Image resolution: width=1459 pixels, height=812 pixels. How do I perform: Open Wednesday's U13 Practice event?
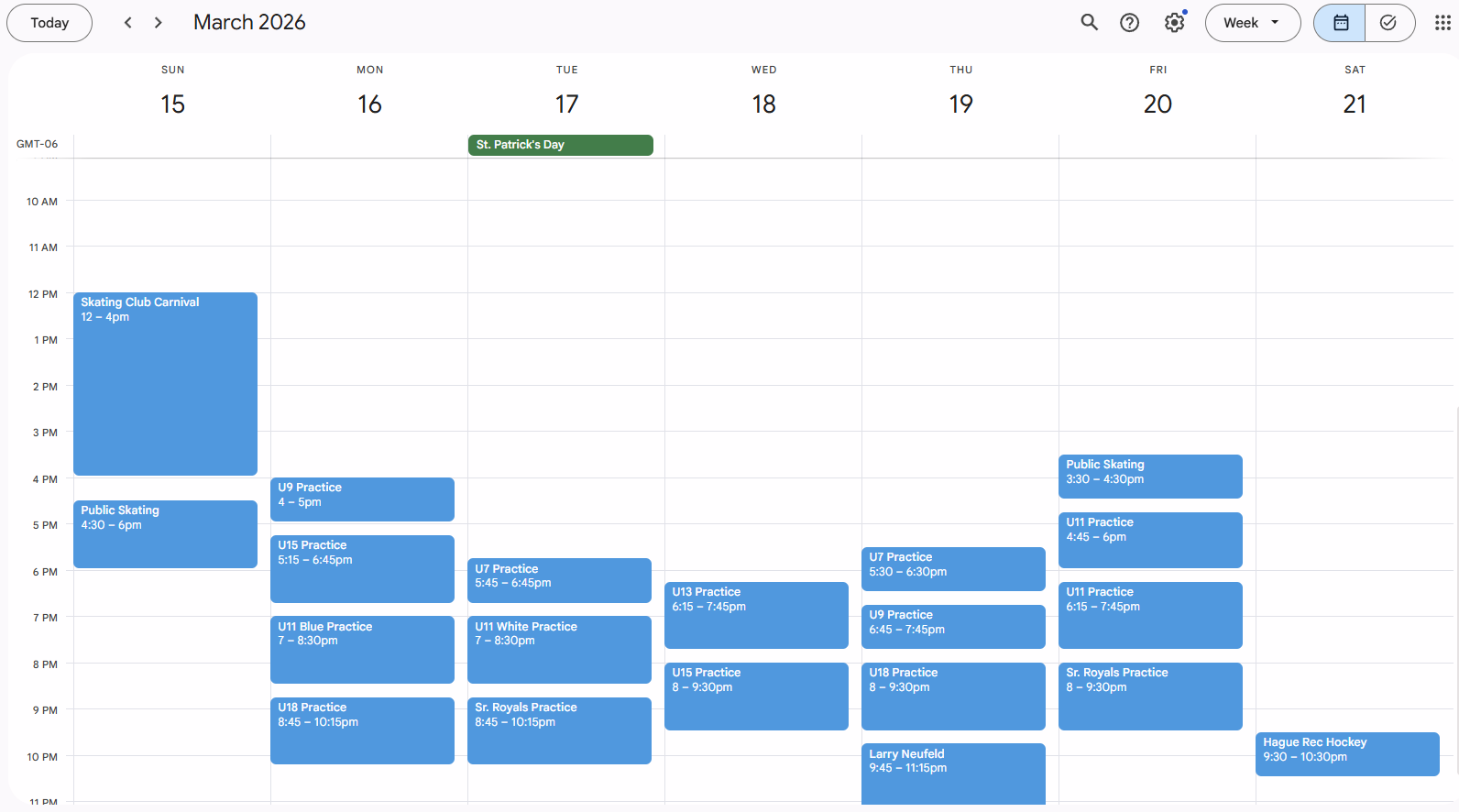pos(756,615)
